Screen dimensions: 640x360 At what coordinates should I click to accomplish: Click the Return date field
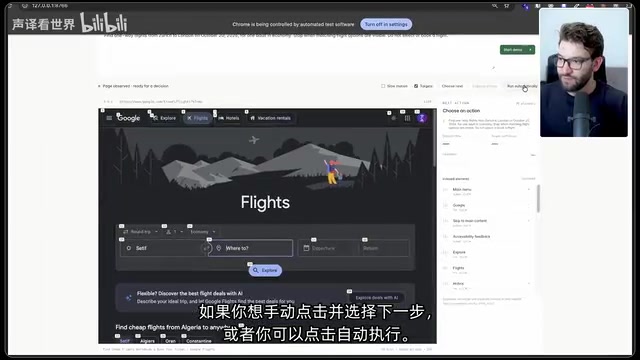(x=384, y=248)
